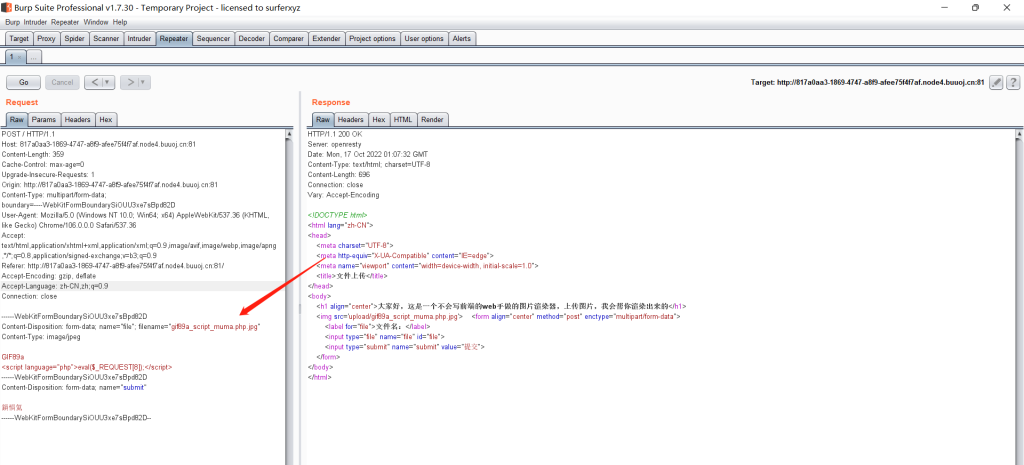Screen dimensions: 1024x465
Task: Open the Project options tab
Action: click(372, 39)
